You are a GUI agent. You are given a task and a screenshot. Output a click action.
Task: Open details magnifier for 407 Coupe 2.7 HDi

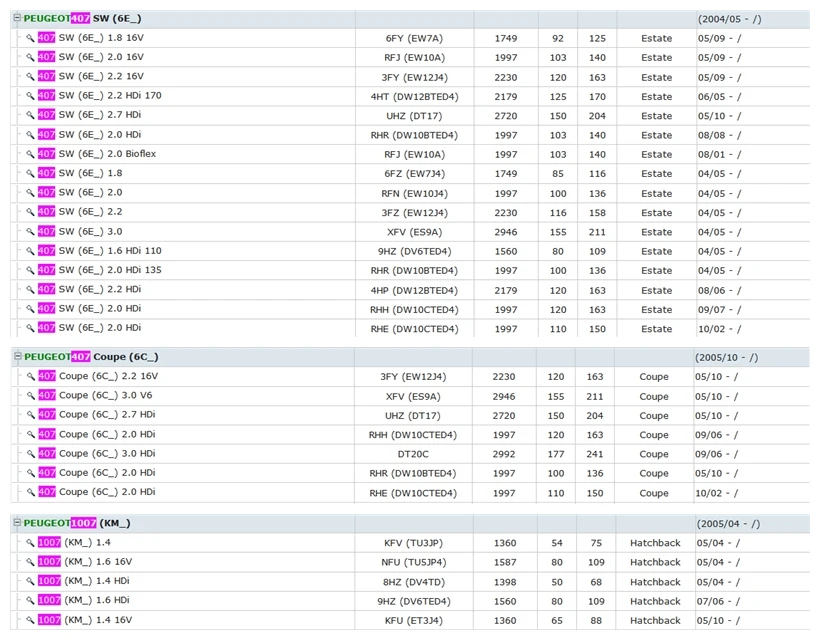tap(31, 415)
